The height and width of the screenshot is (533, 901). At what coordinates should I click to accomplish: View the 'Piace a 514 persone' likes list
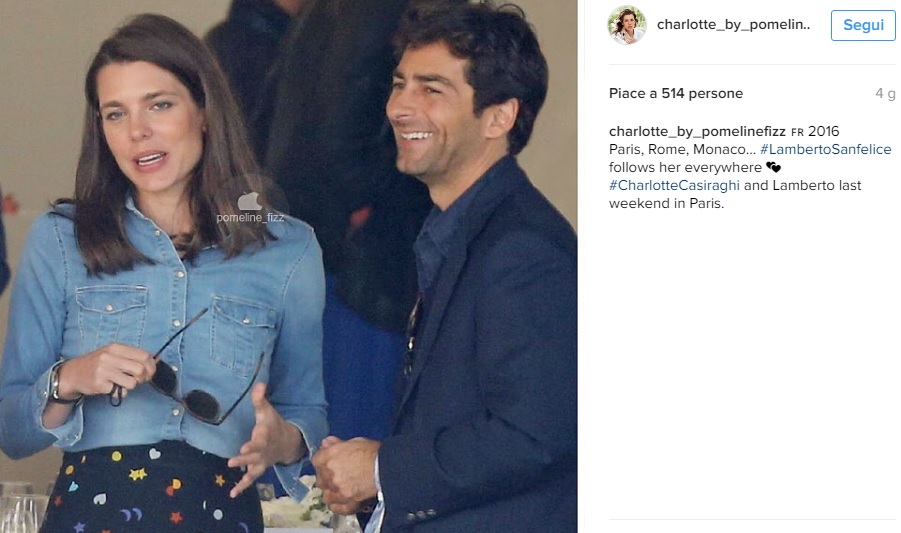coord(676,93)
